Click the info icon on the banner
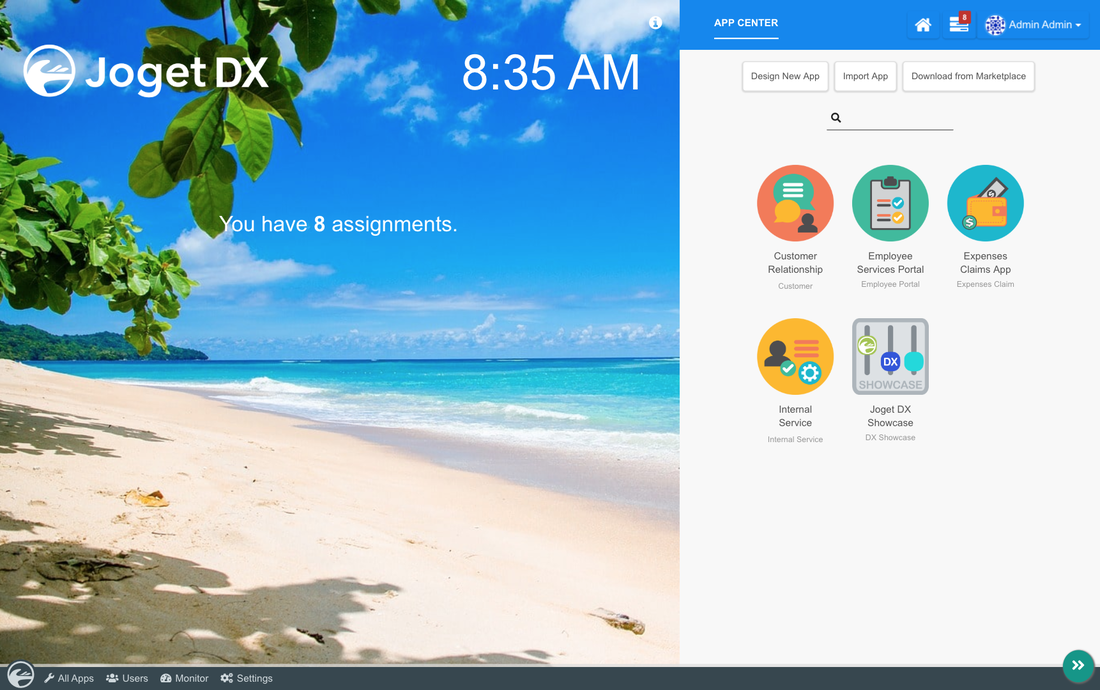Image resolution: width=1100 pixels, height=690 pixels. point(655,22)
